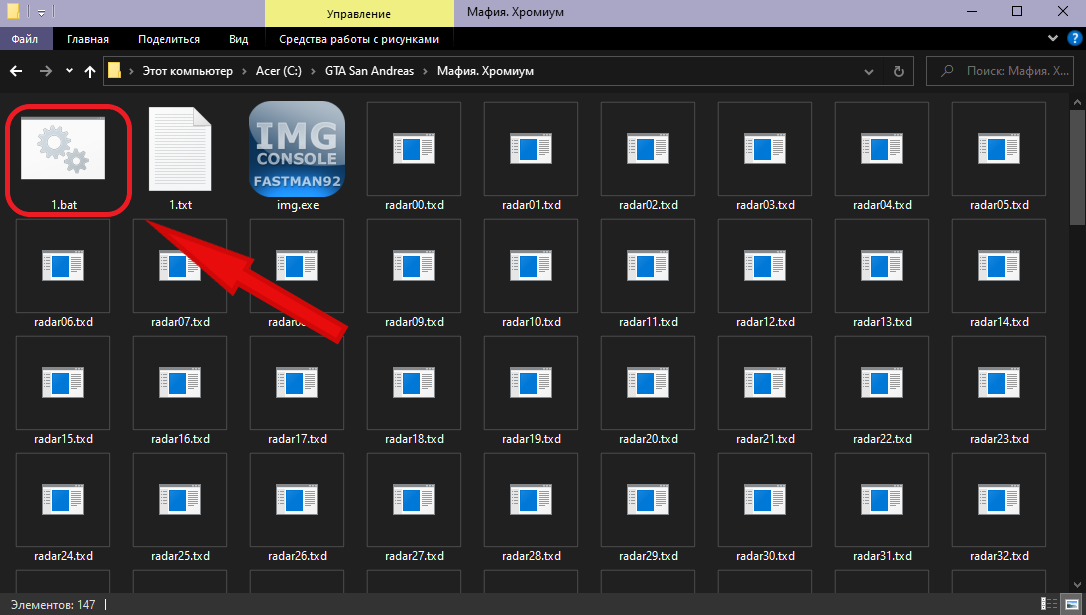
Task: Select the radar03.txd file icon
Action: [765, 148]
